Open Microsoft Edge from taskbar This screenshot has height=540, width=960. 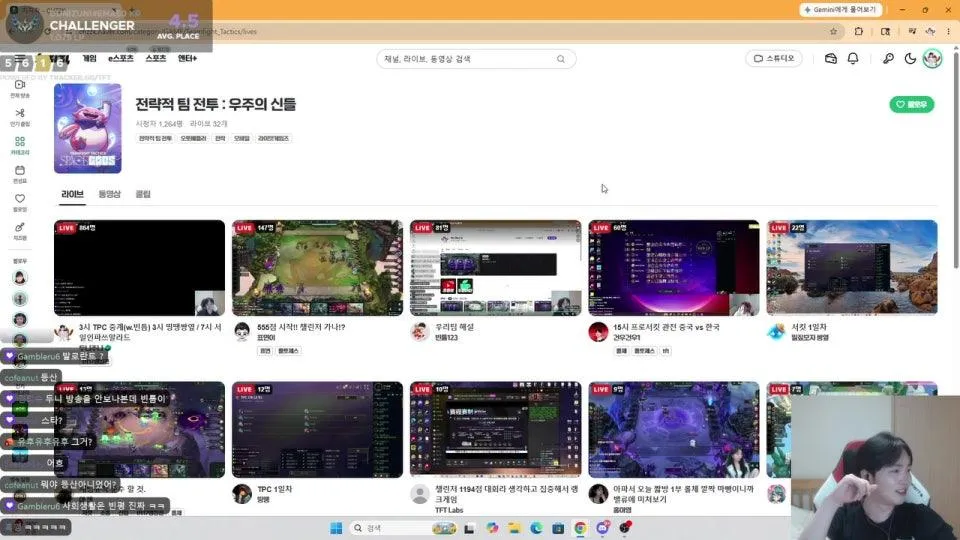(x=536, y=528)
